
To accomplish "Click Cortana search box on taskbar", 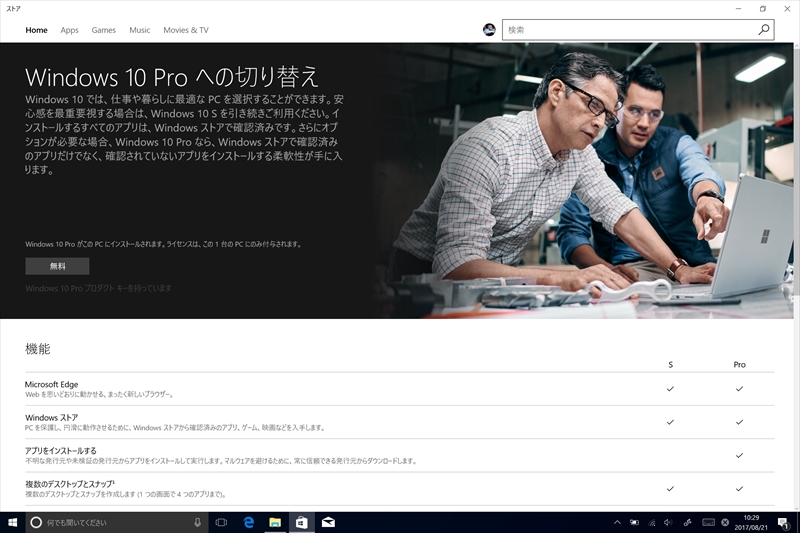I will (x=117, y=522).
